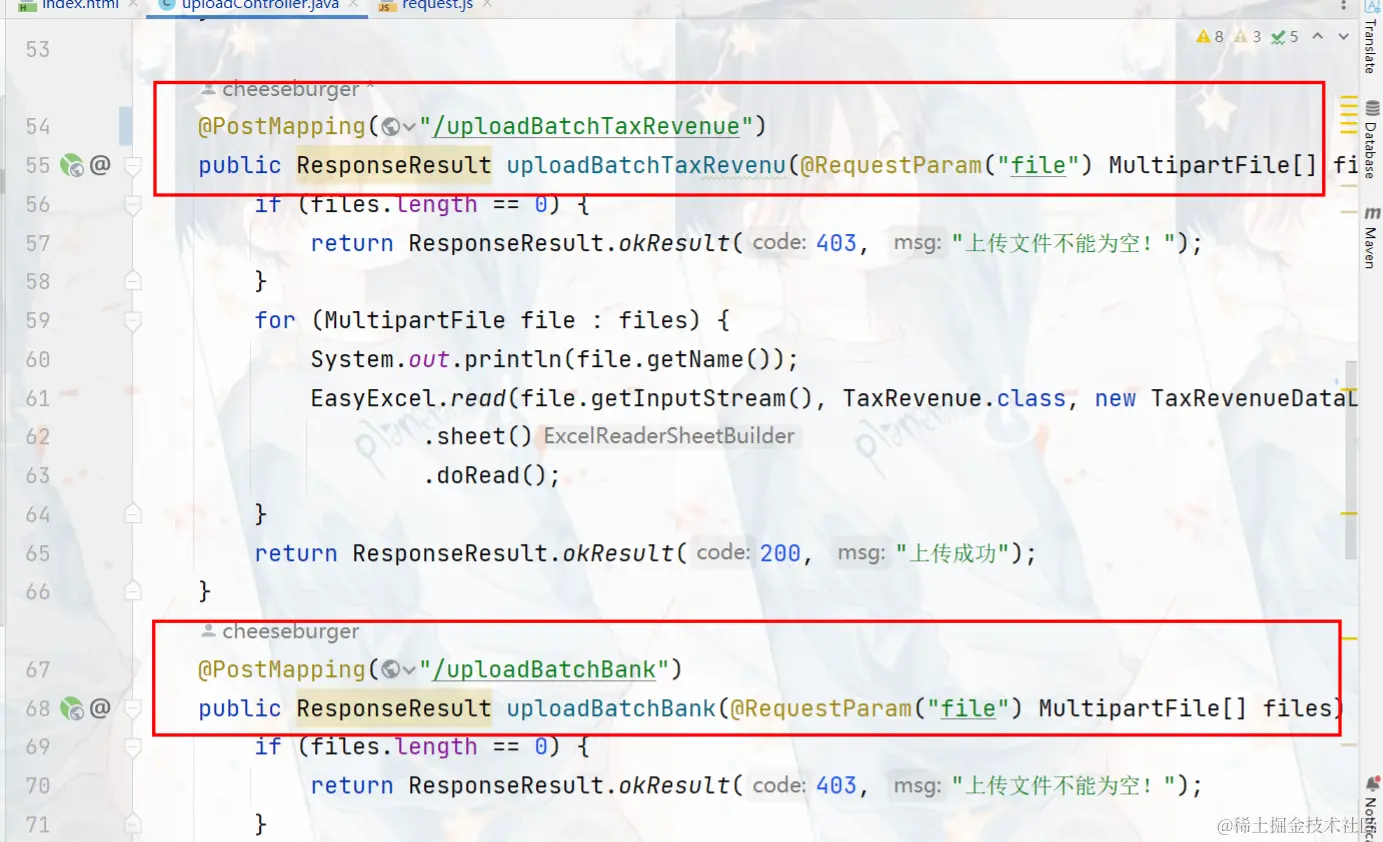Click the code value 403 on line 70
Image resolution: width=1383 pixels, height=842 pixels.
pyautogui.click(x=836, y=786)
